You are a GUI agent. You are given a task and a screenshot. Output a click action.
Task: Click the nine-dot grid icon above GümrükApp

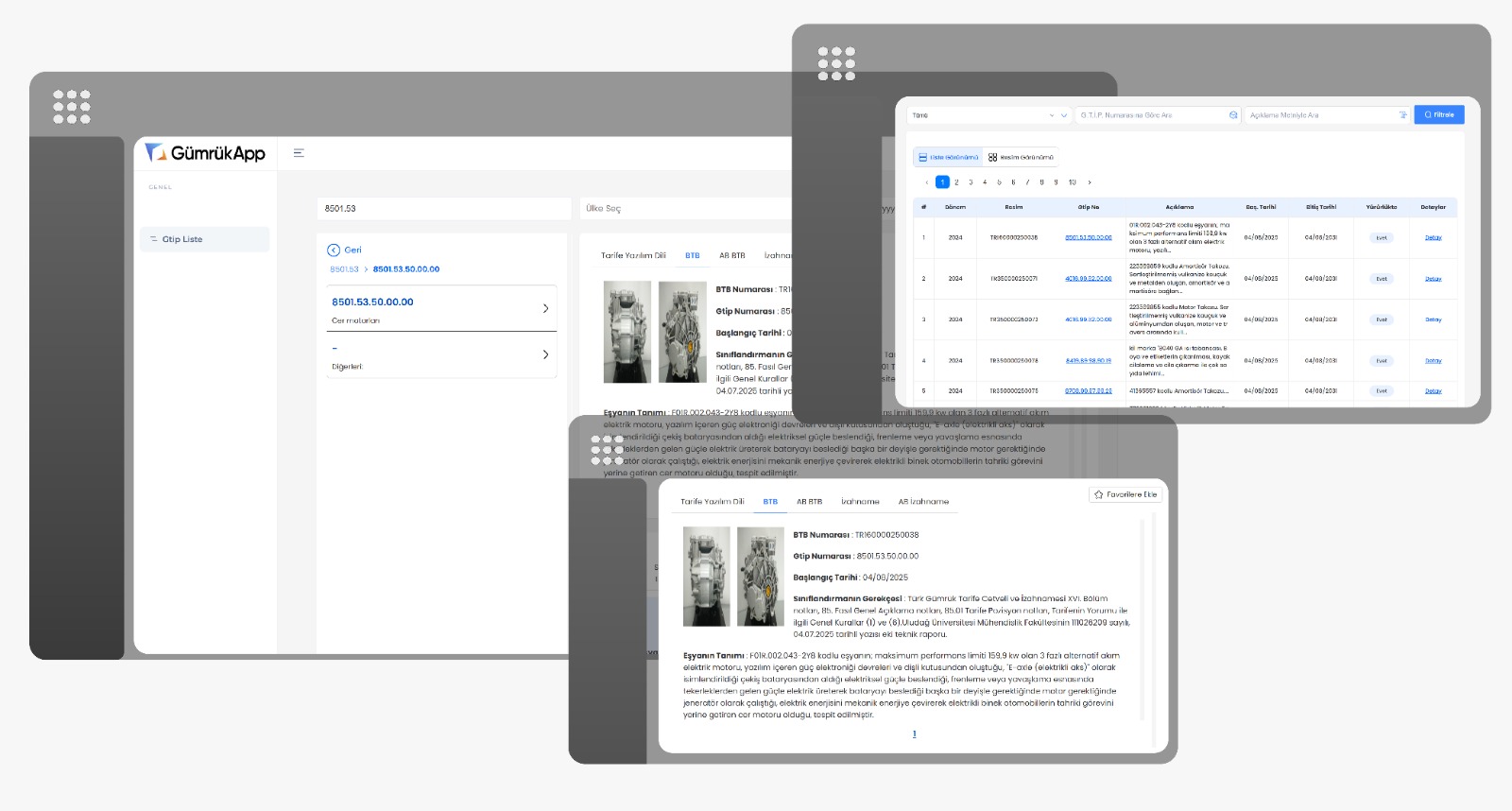click(x=72, y=107)
